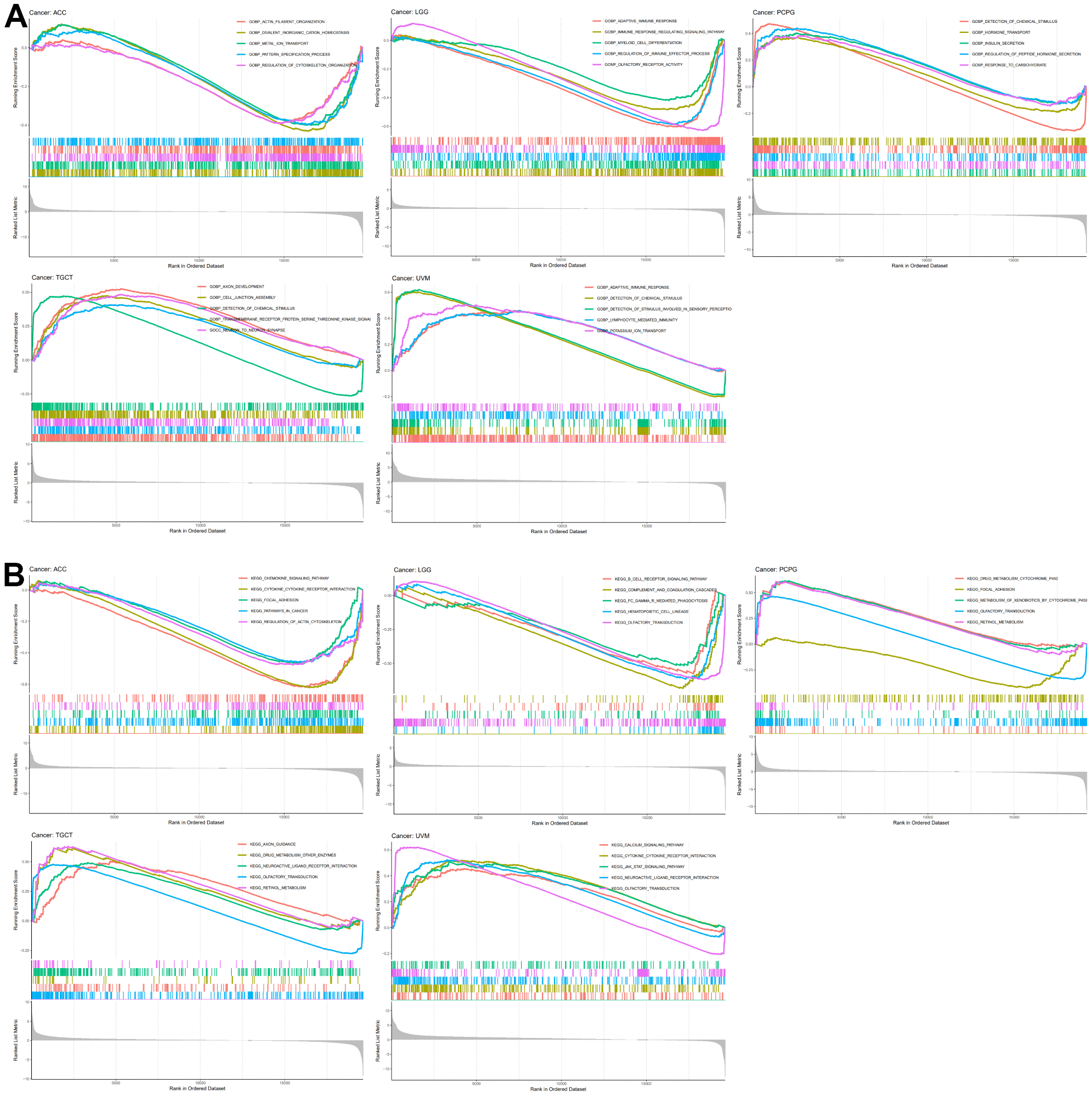This screenshot has width=1092, height=1096.
Task: Click KEGG_FOCAL_ADHESION in panel B ACC legend
Action: click(275, 600)
